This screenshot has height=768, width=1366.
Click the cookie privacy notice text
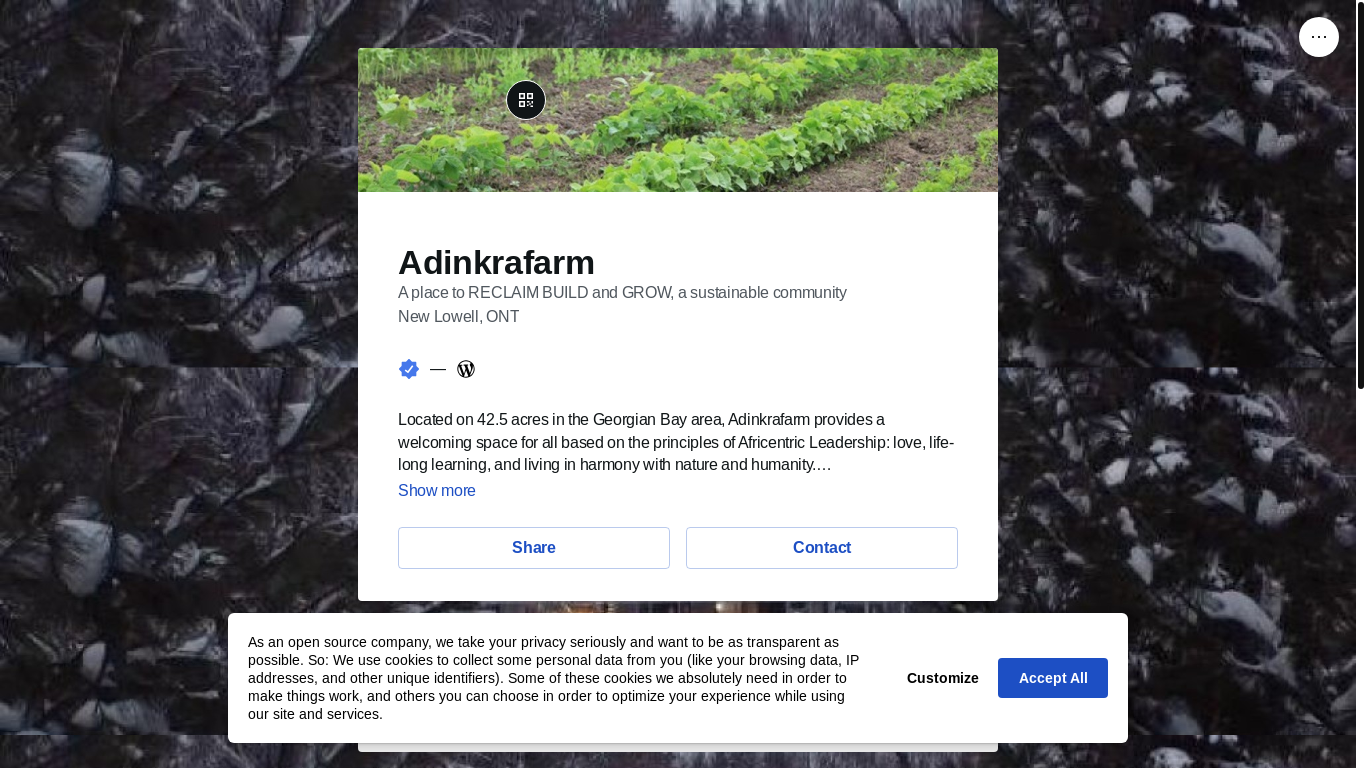pos(554,678)
